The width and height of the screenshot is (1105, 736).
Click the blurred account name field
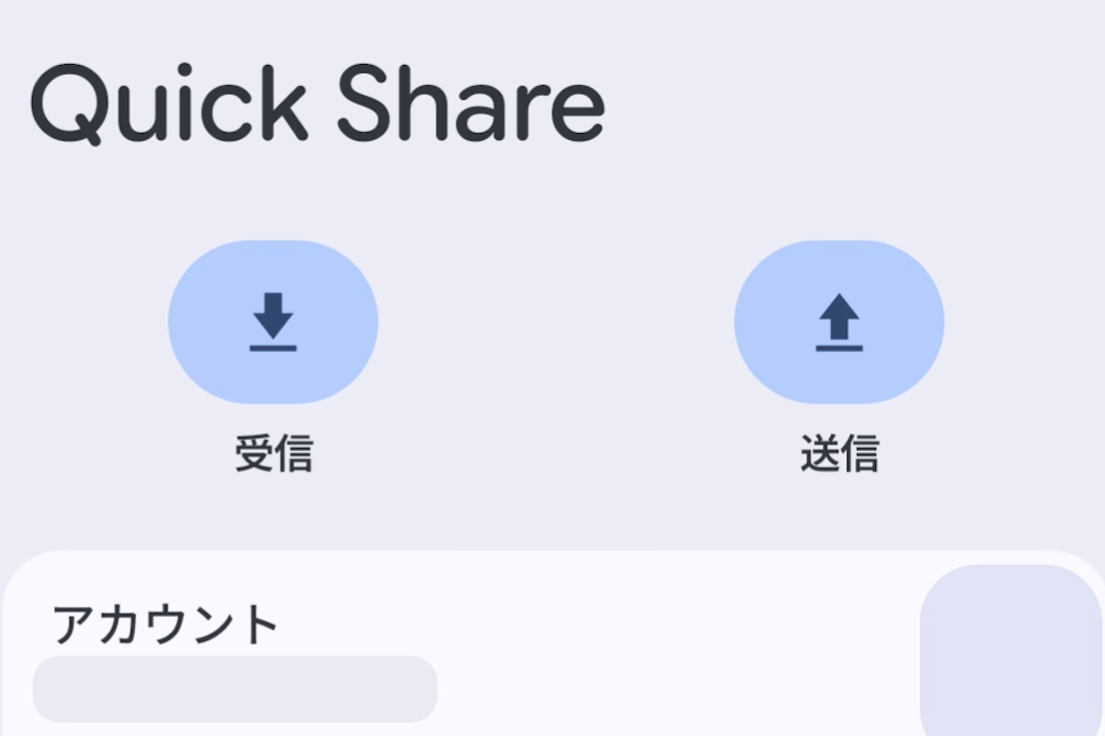pyautogui.click(x=235, y=689)
